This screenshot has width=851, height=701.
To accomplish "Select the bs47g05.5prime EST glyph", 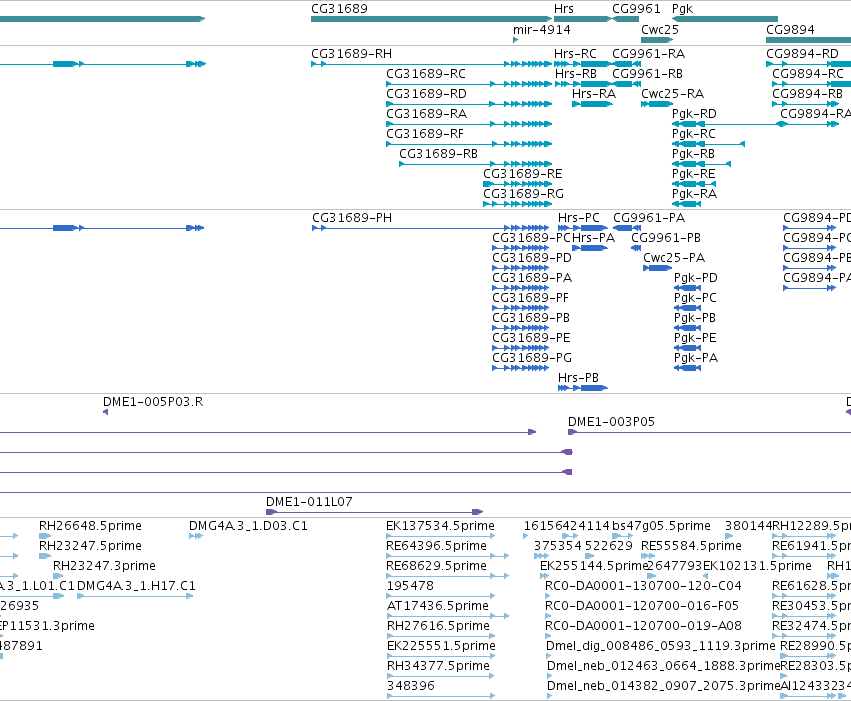I will (x=623, y=537).
